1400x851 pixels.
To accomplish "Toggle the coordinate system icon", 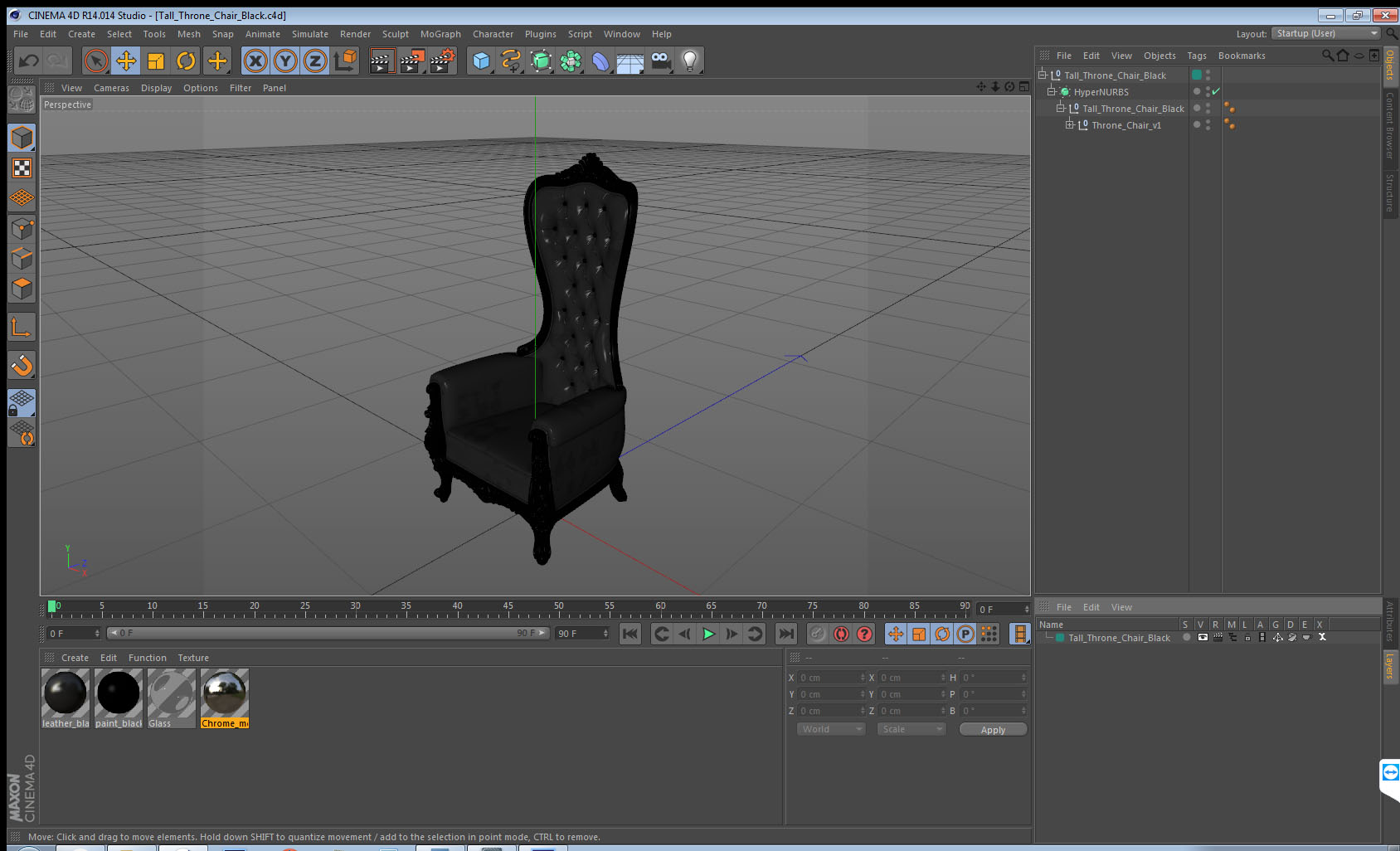I will point(345,61).
